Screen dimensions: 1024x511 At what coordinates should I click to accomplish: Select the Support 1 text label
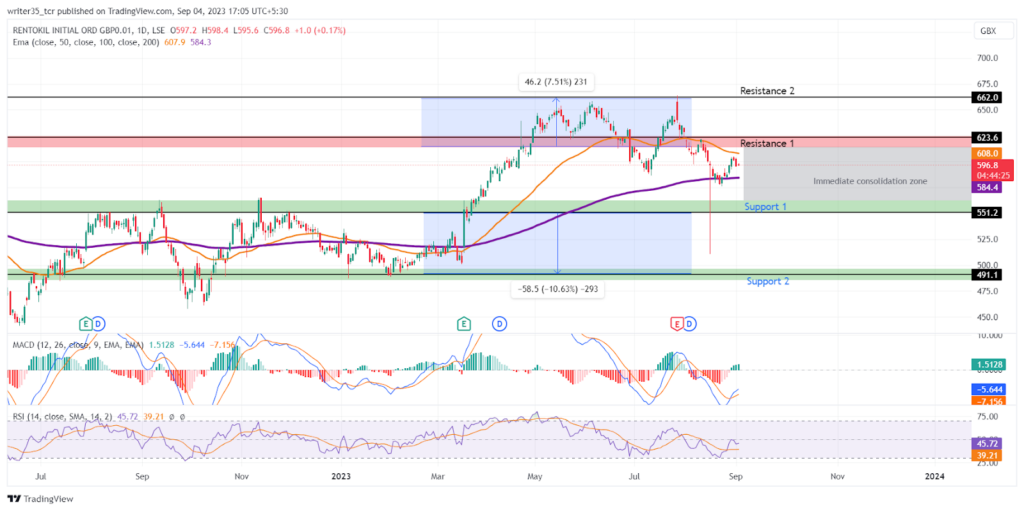(765, 206)
